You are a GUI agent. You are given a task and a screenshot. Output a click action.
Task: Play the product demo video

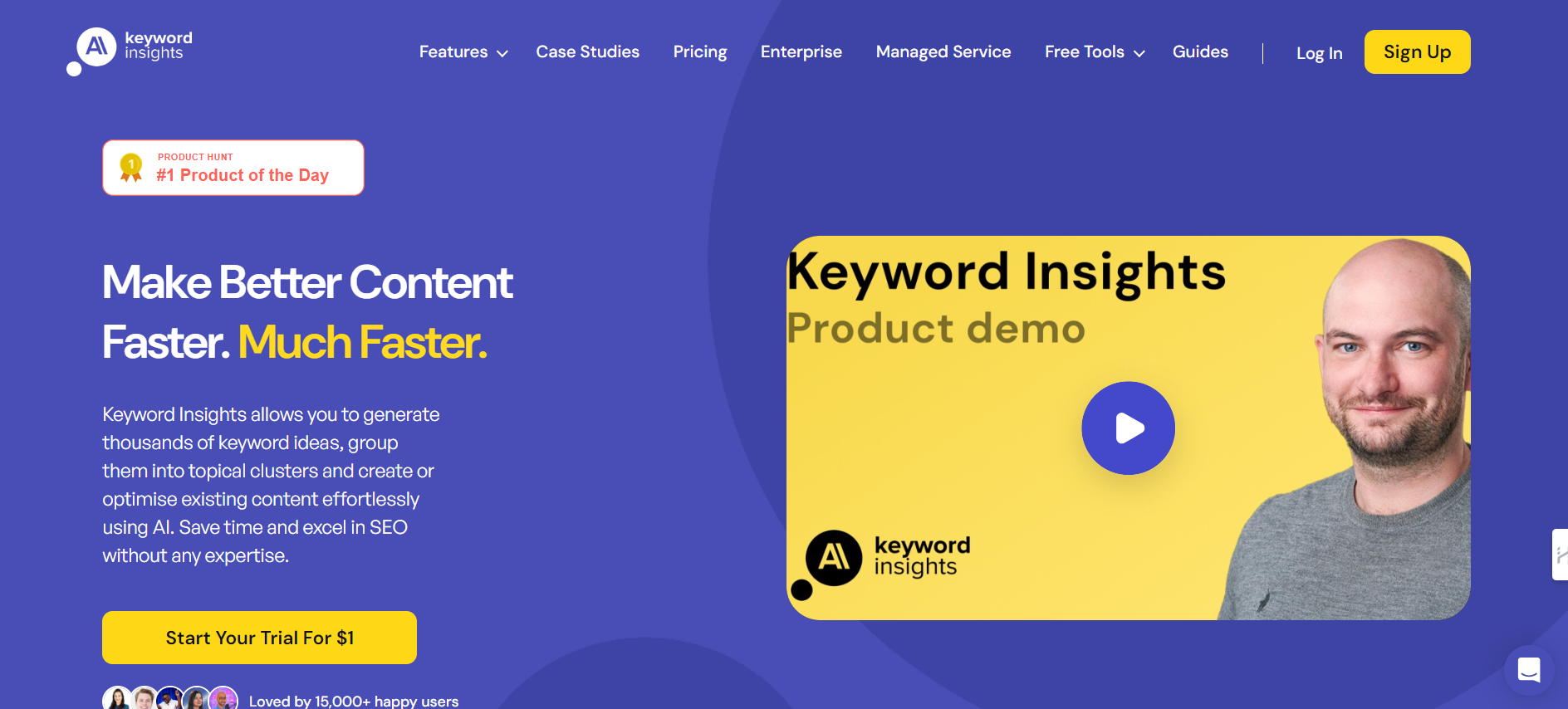[1128, 428]
